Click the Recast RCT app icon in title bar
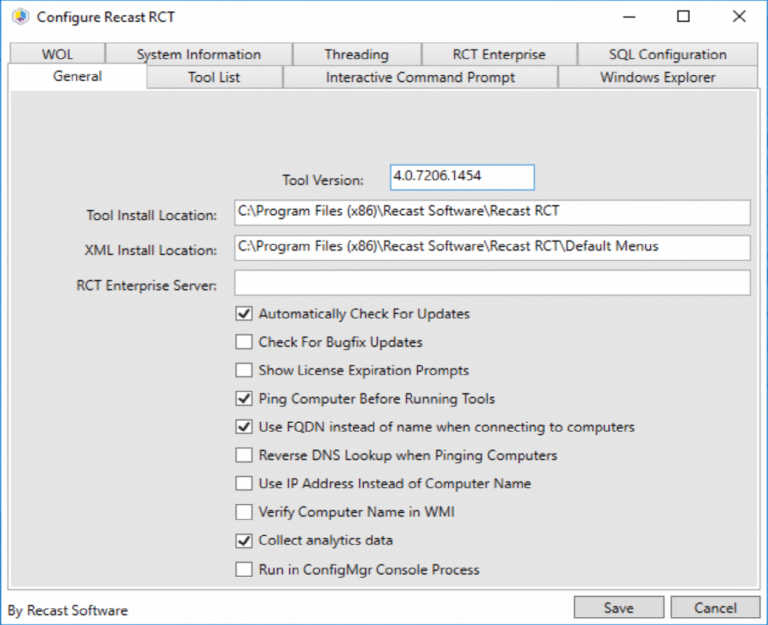Image resolution: width=768 pixels, height=625 pixels. [x=21, y=17]
